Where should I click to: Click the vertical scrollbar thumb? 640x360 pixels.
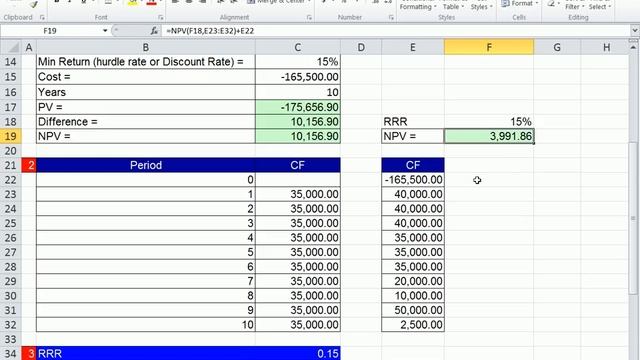pos(633,217)
